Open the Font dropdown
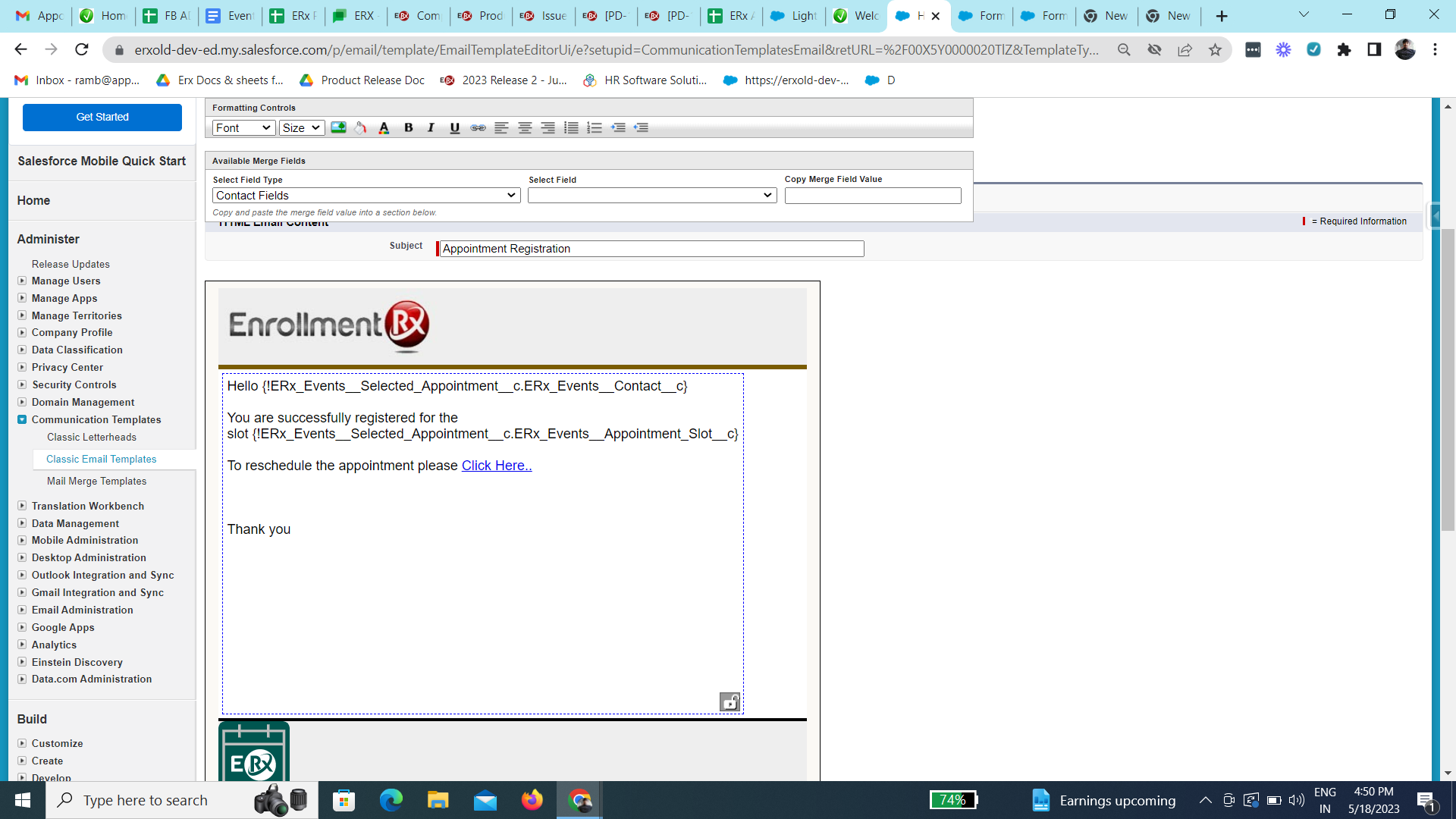The width and height of the screenshot is (1456, 819). click(x=243, y=127)
